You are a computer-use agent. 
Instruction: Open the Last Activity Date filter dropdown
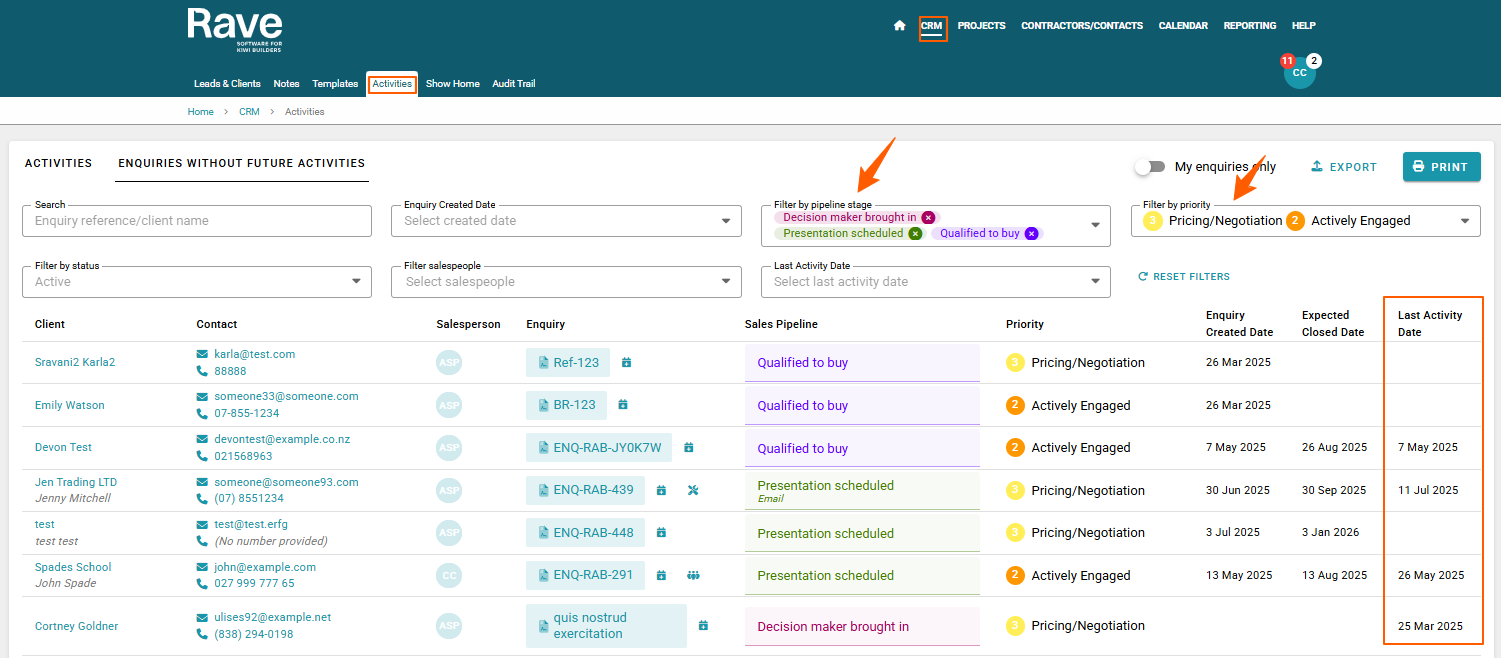936,282
